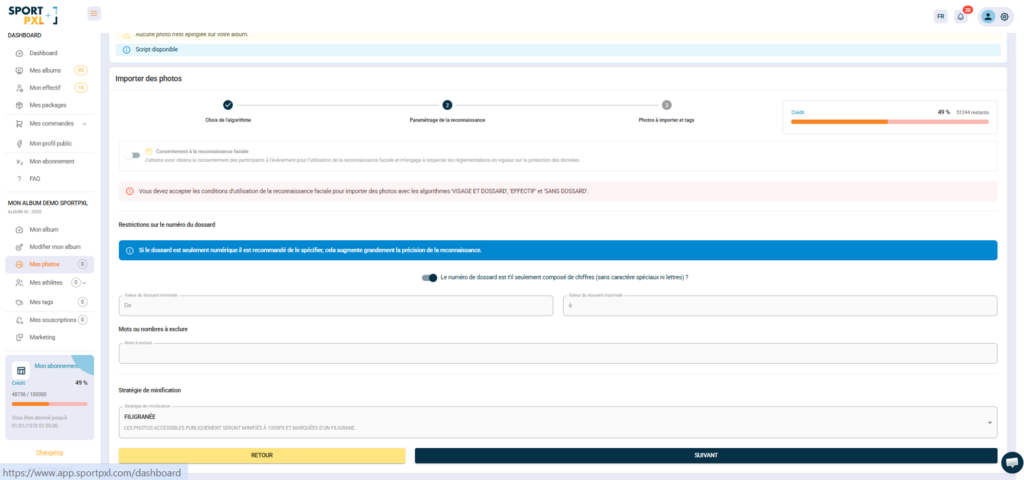This screenshot has height=480, width=1024.
Task: Click the Dashboard icon in sidebar
Action: pyautogui.click(x=20, y=53)
